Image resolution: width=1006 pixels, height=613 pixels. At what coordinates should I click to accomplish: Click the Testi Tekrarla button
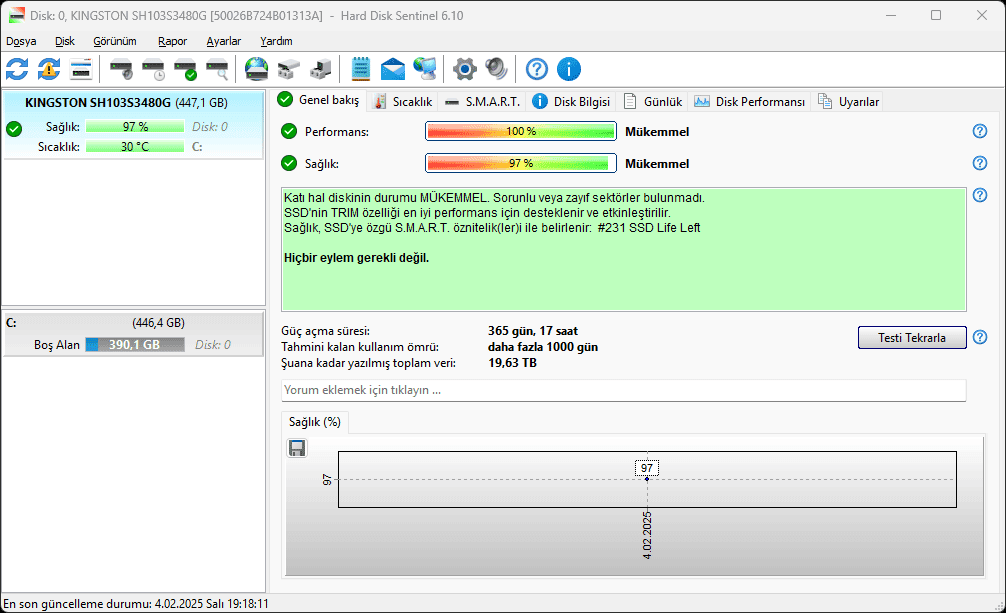point(911,337)
